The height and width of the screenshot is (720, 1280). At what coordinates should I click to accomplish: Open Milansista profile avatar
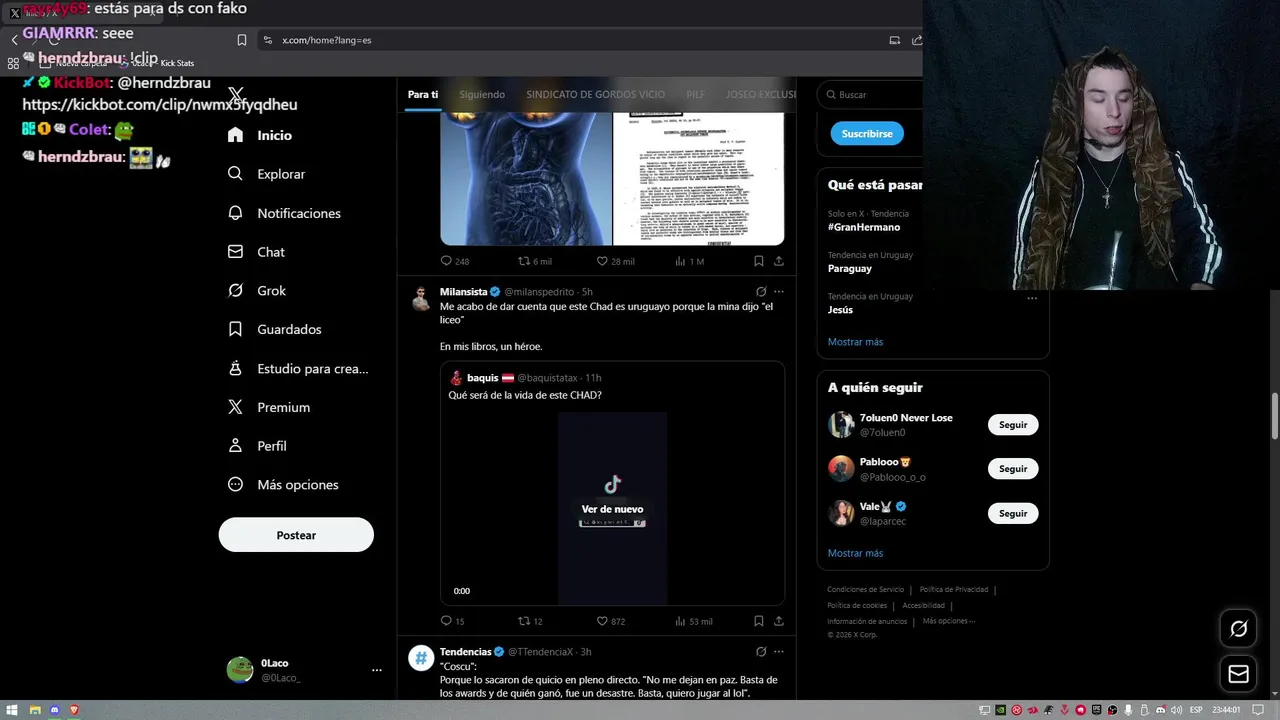point(421,299)
